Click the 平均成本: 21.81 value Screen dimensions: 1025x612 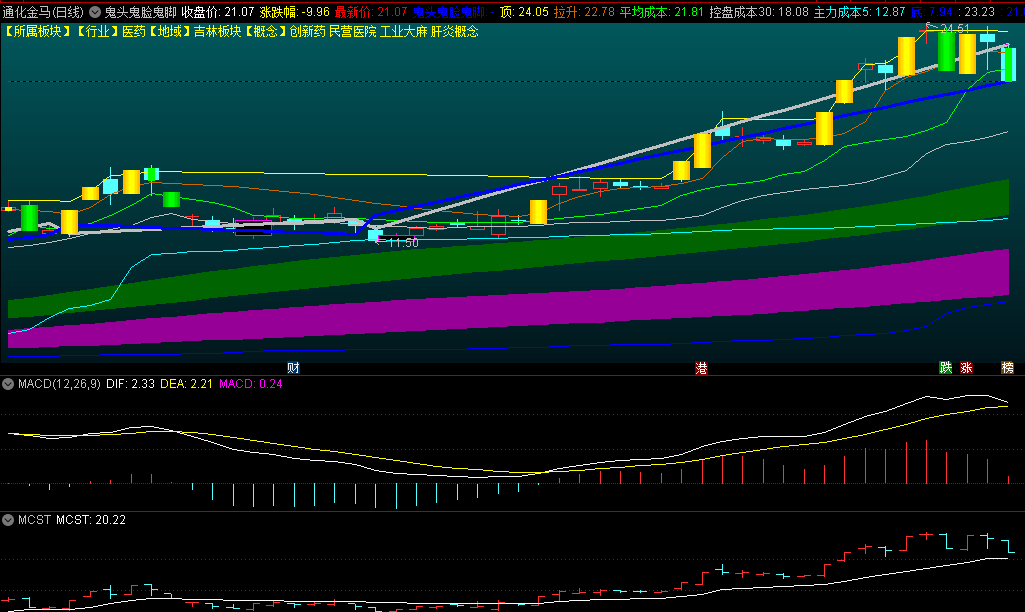[x=662, y=12]
